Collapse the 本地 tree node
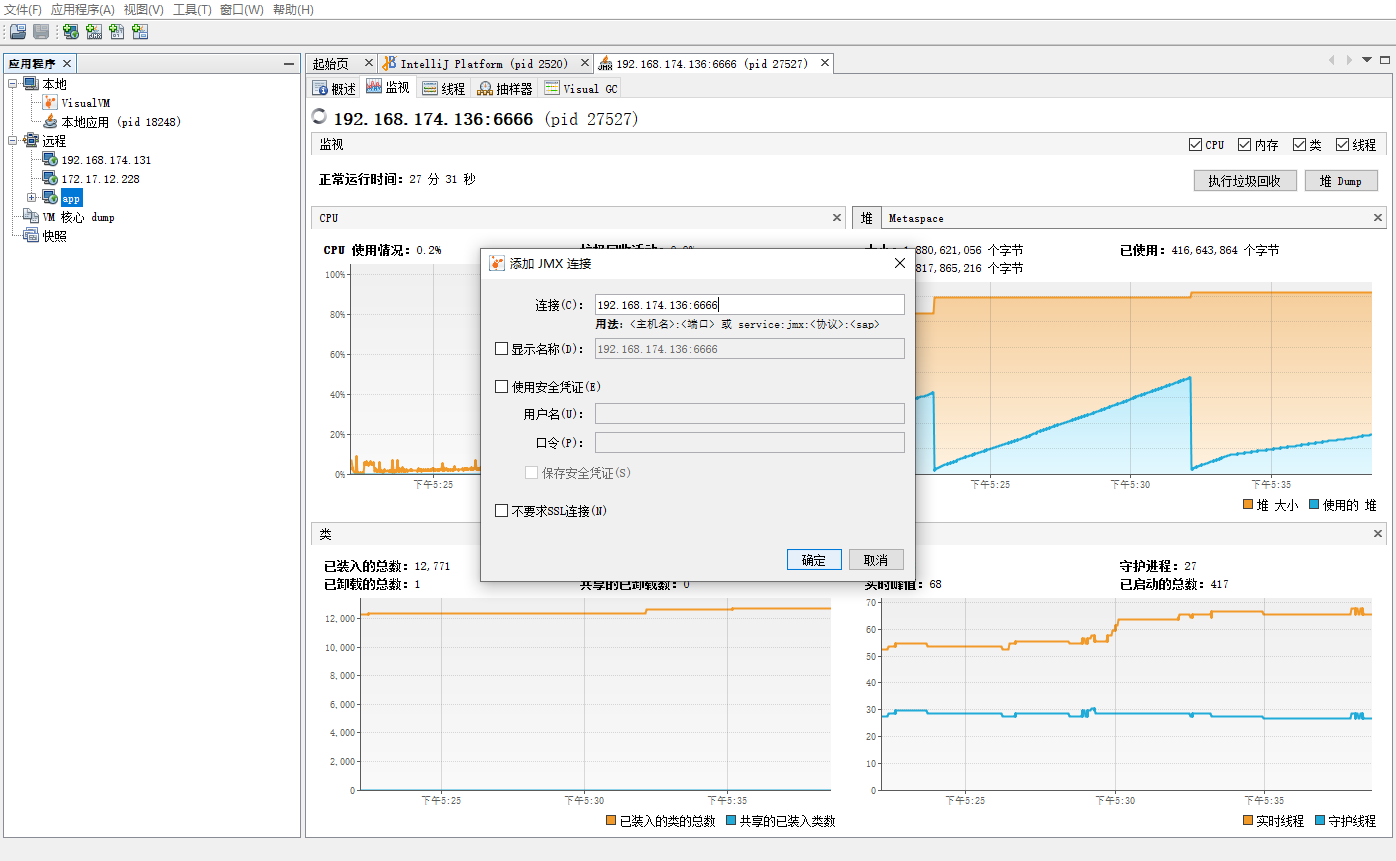This screenshot has height=861, width=1396. coord(13,84)
